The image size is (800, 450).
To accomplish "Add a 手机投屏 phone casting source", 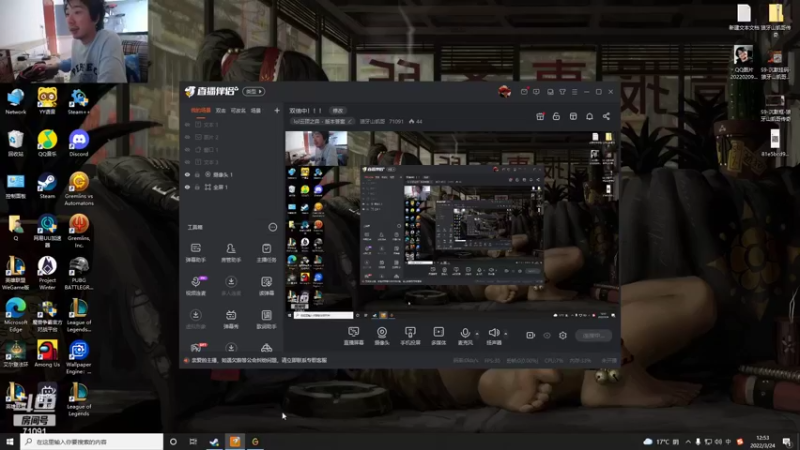I will 410,336.
